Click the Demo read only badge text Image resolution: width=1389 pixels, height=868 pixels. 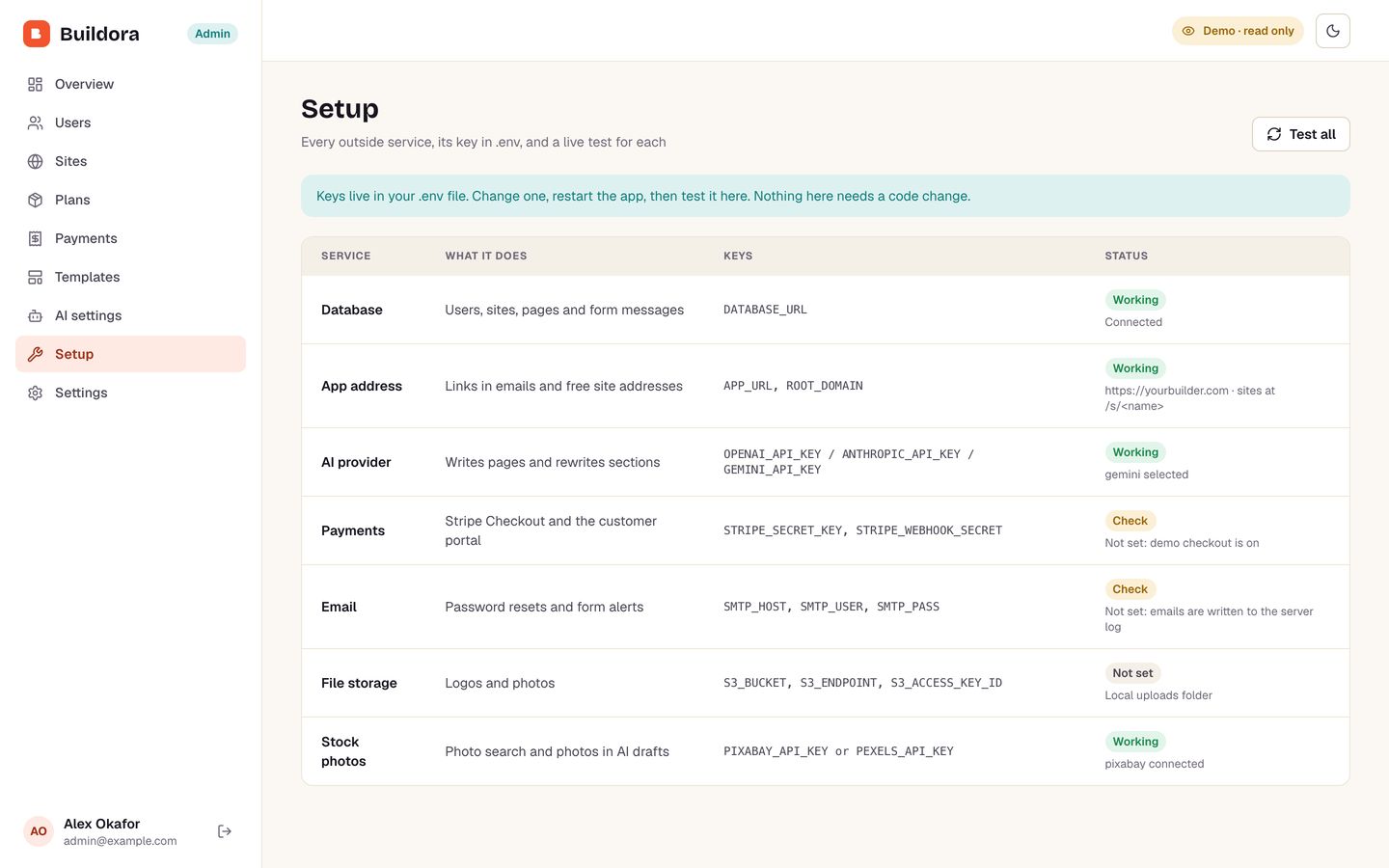pyautogui.click(x=1248, y=31)
